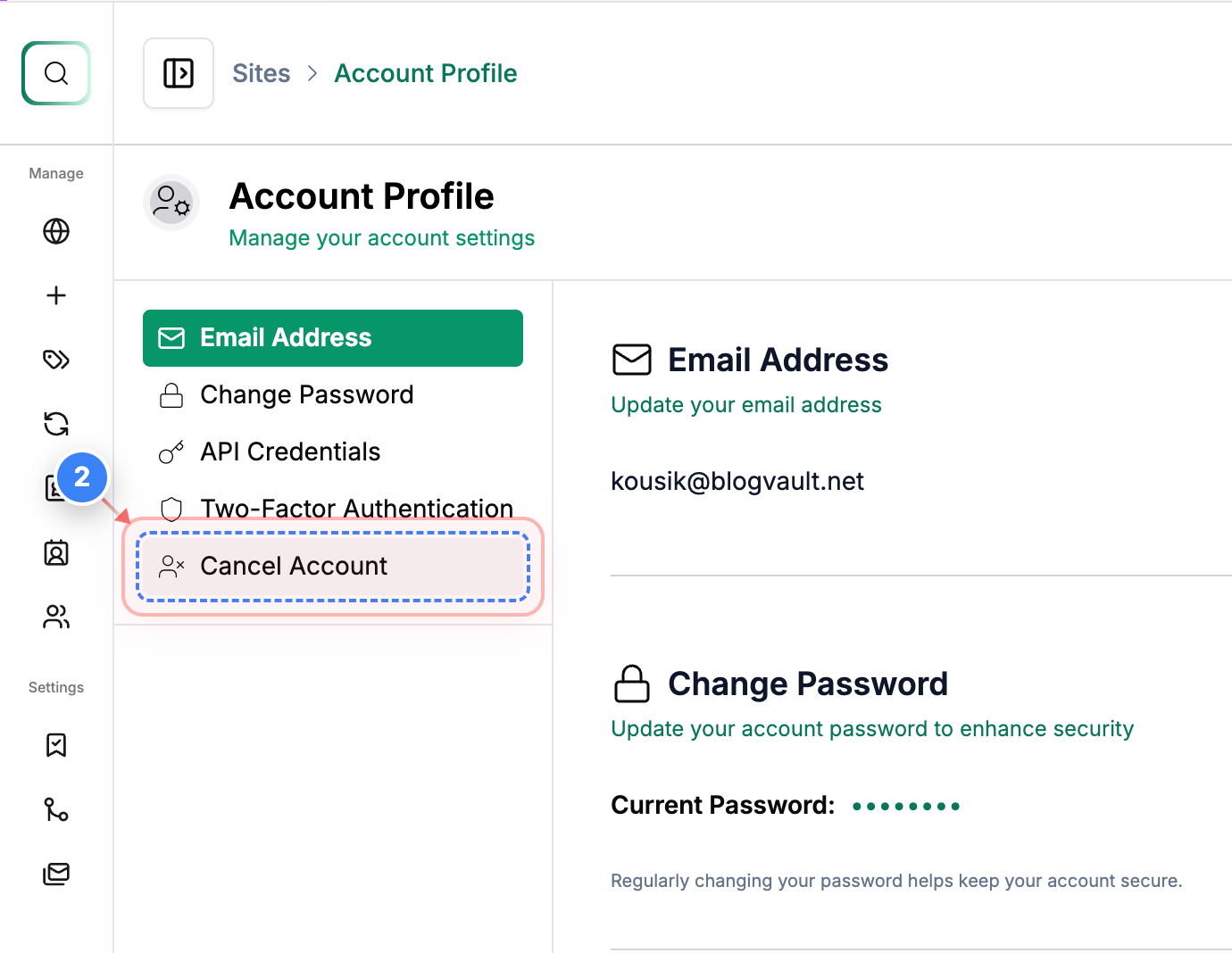Click the plus icon to add a site
The height and width of the screenshot is (953, 1232).
55,295
